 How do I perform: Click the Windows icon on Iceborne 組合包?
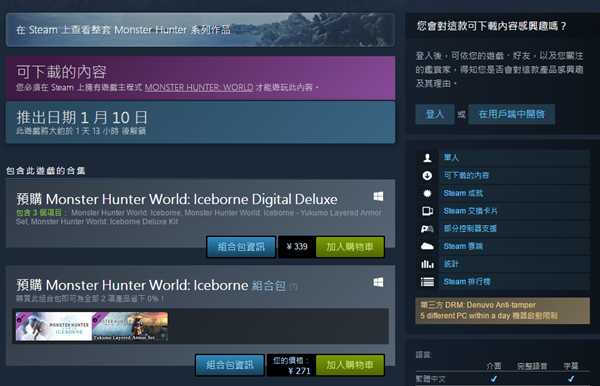[378, 282]
